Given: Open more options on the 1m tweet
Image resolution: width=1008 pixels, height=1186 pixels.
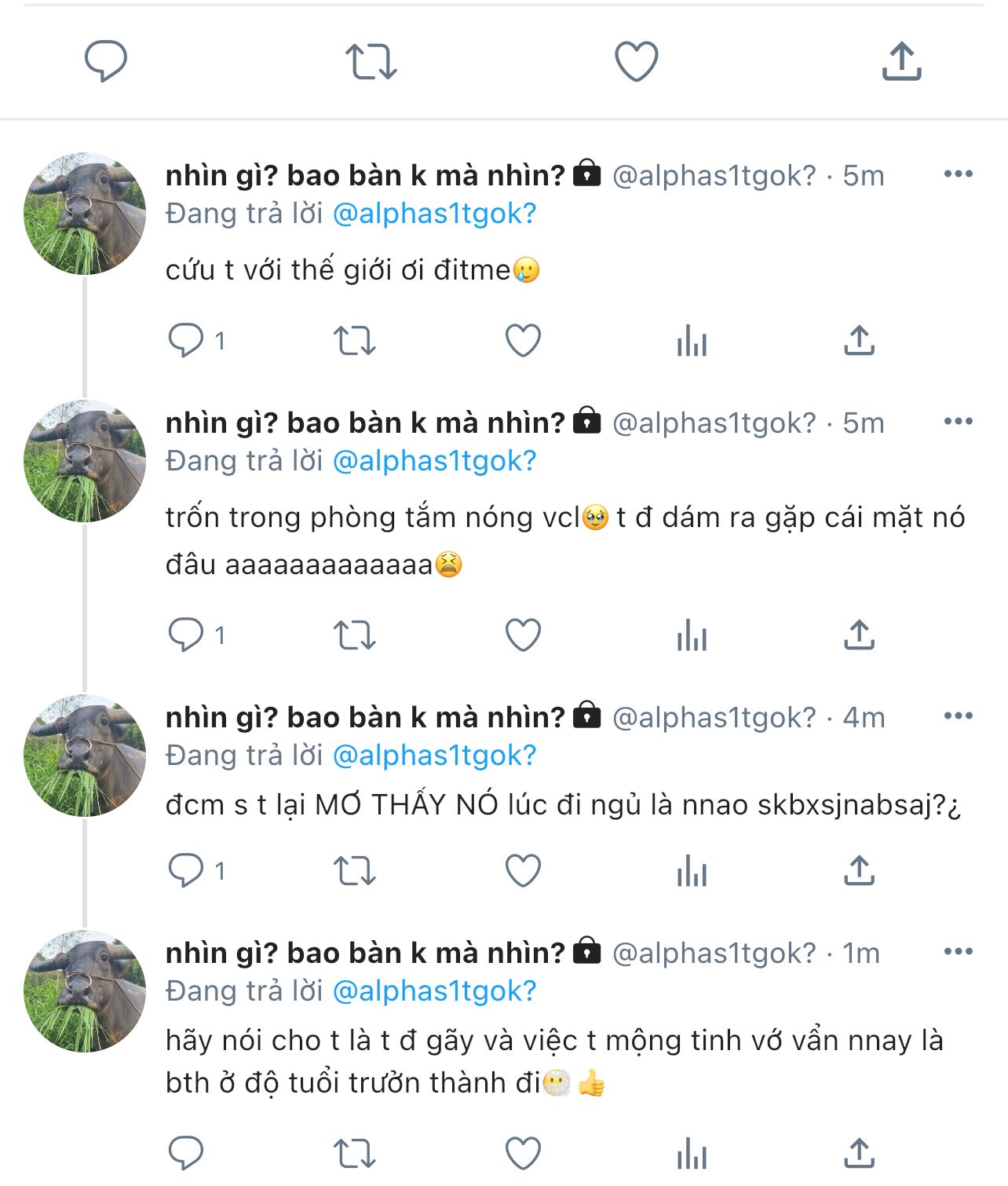Looking at the screenshot, I should tap(958, 952).
